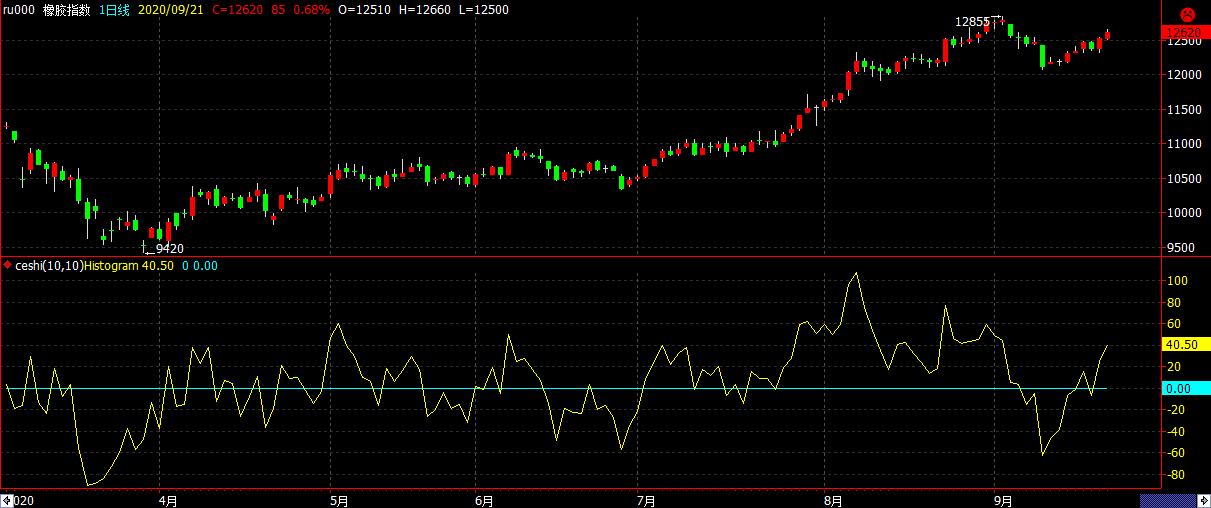
Task: Click the Histogram label in indicator panel
Action: tap(113, 266)
